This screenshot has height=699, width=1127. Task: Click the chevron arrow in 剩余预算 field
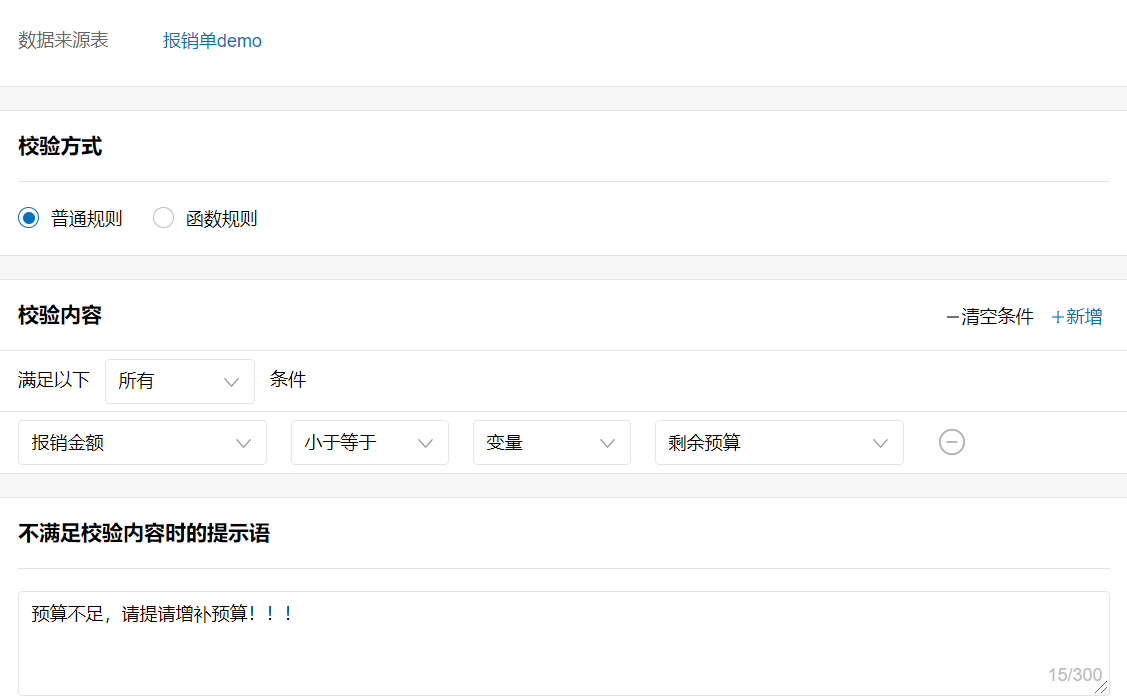(880, 443)
